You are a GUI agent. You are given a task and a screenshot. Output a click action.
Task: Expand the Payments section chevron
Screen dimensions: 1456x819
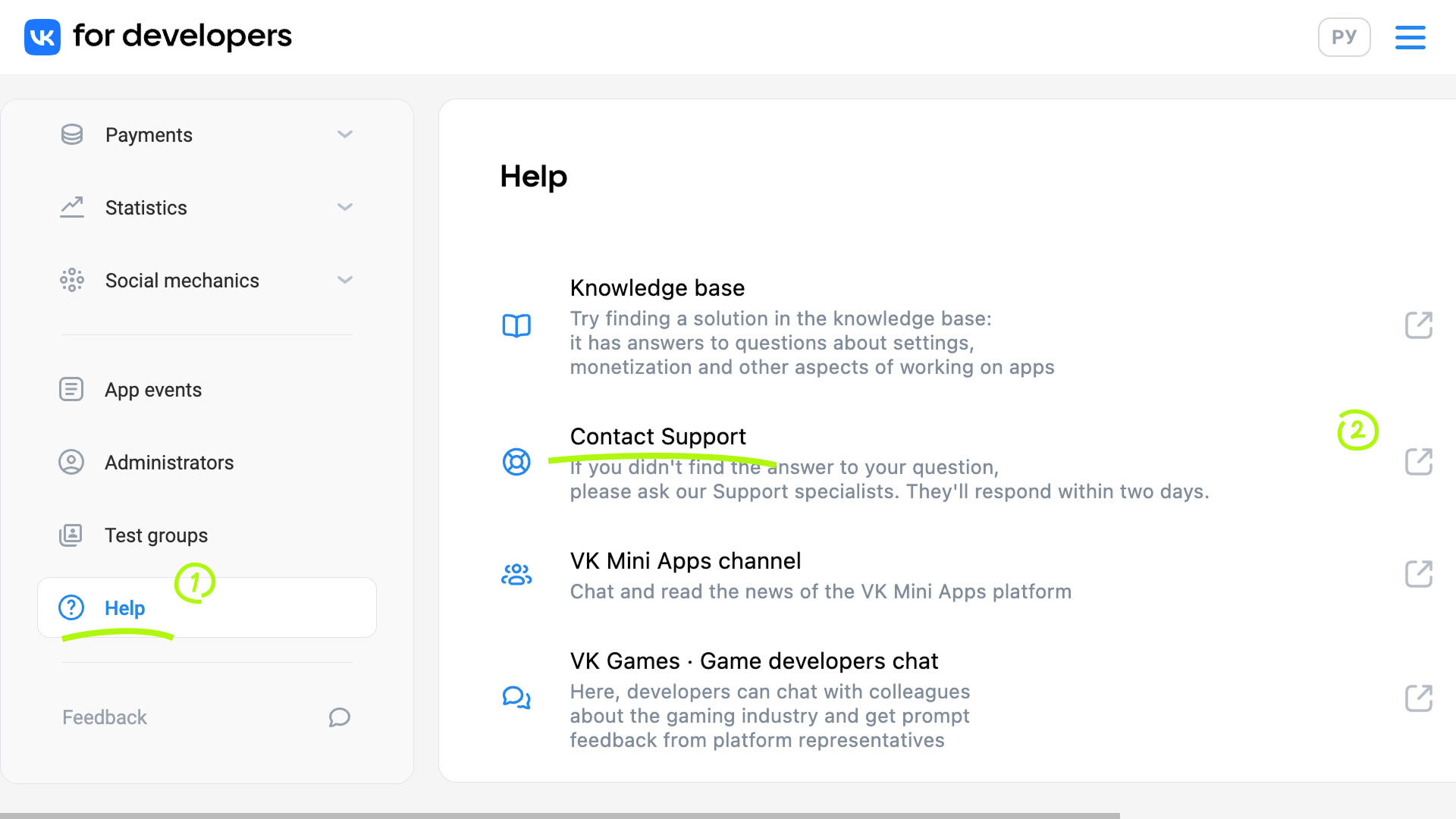(345, 134)
